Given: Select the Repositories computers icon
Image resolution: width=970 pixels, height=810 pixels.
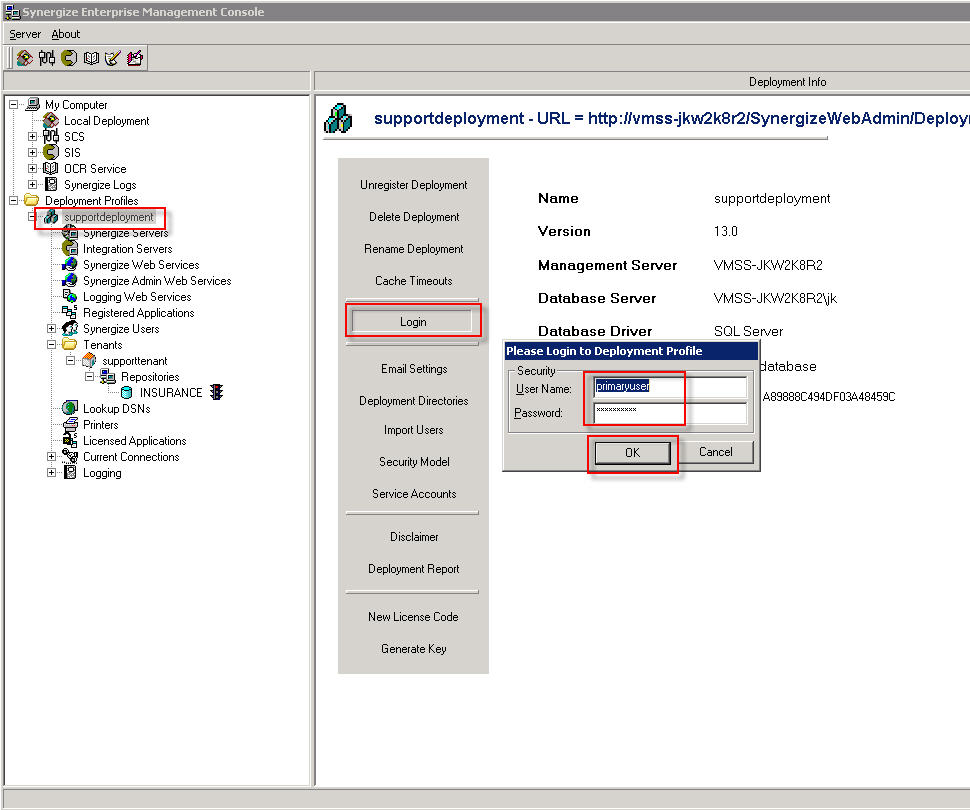Looking at the screenshot, I should [108, 377].
